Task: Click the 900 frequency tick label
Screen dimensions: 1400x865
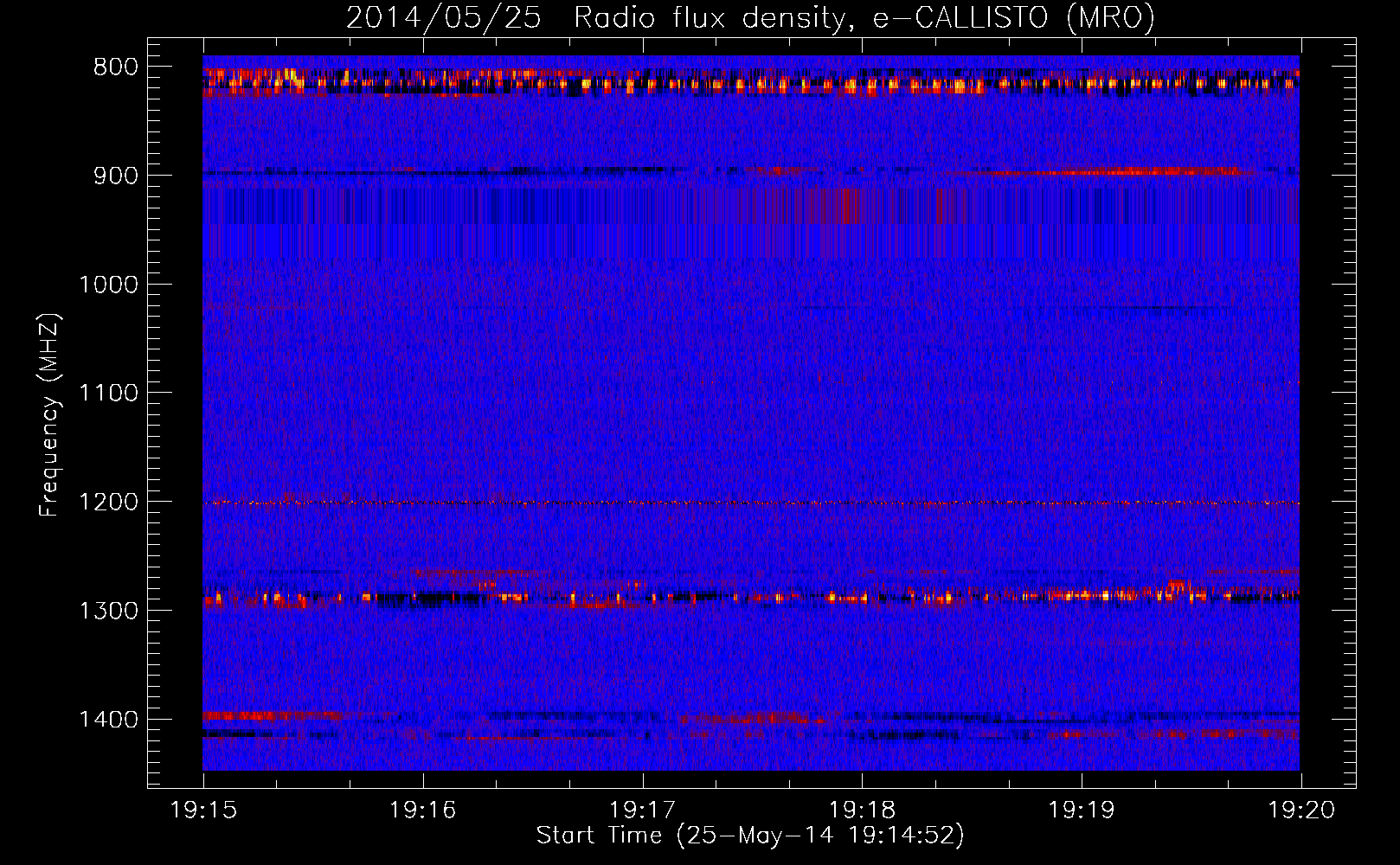Action: pos(115,176)
